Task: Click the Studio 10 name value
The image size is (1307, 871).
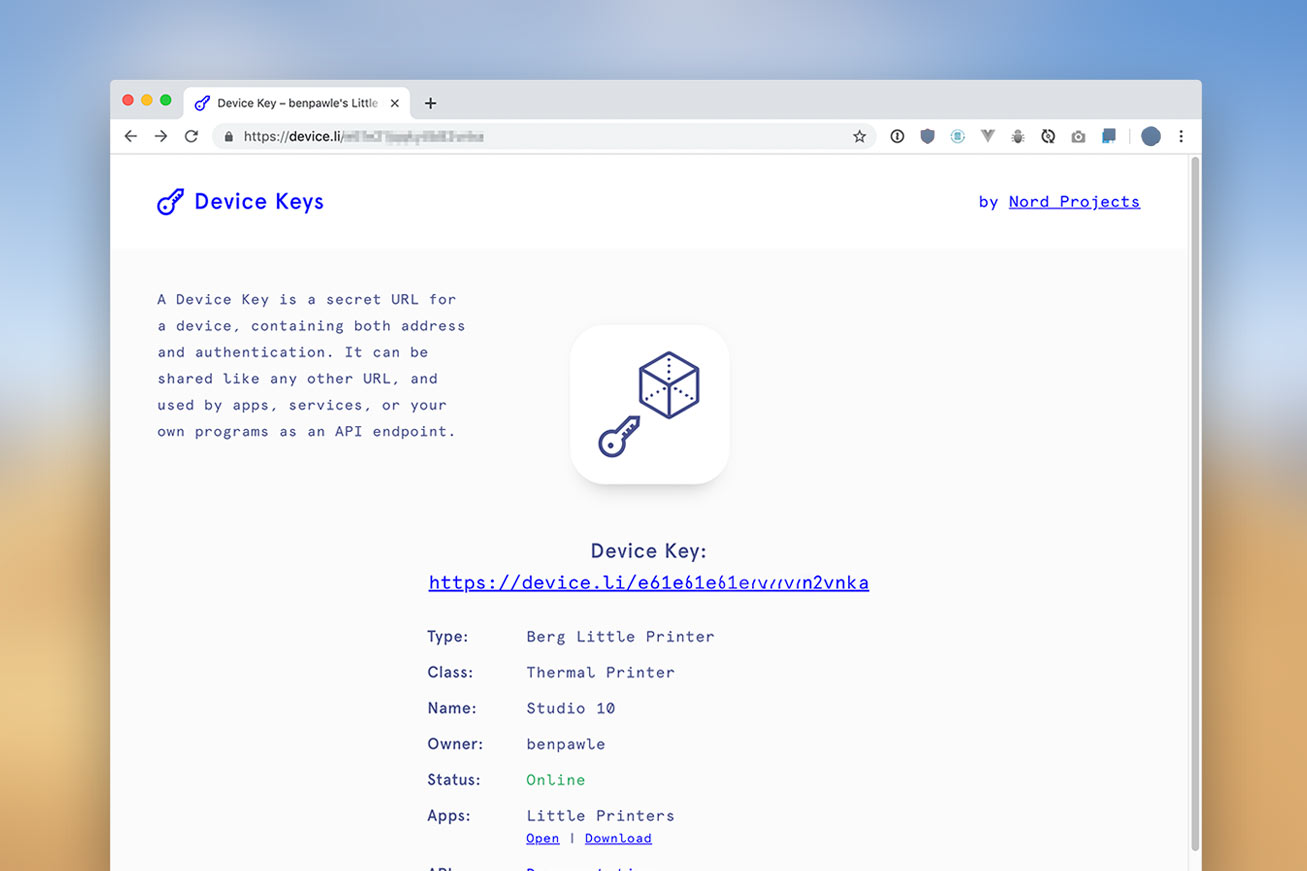Action: [x=570, y=709]
